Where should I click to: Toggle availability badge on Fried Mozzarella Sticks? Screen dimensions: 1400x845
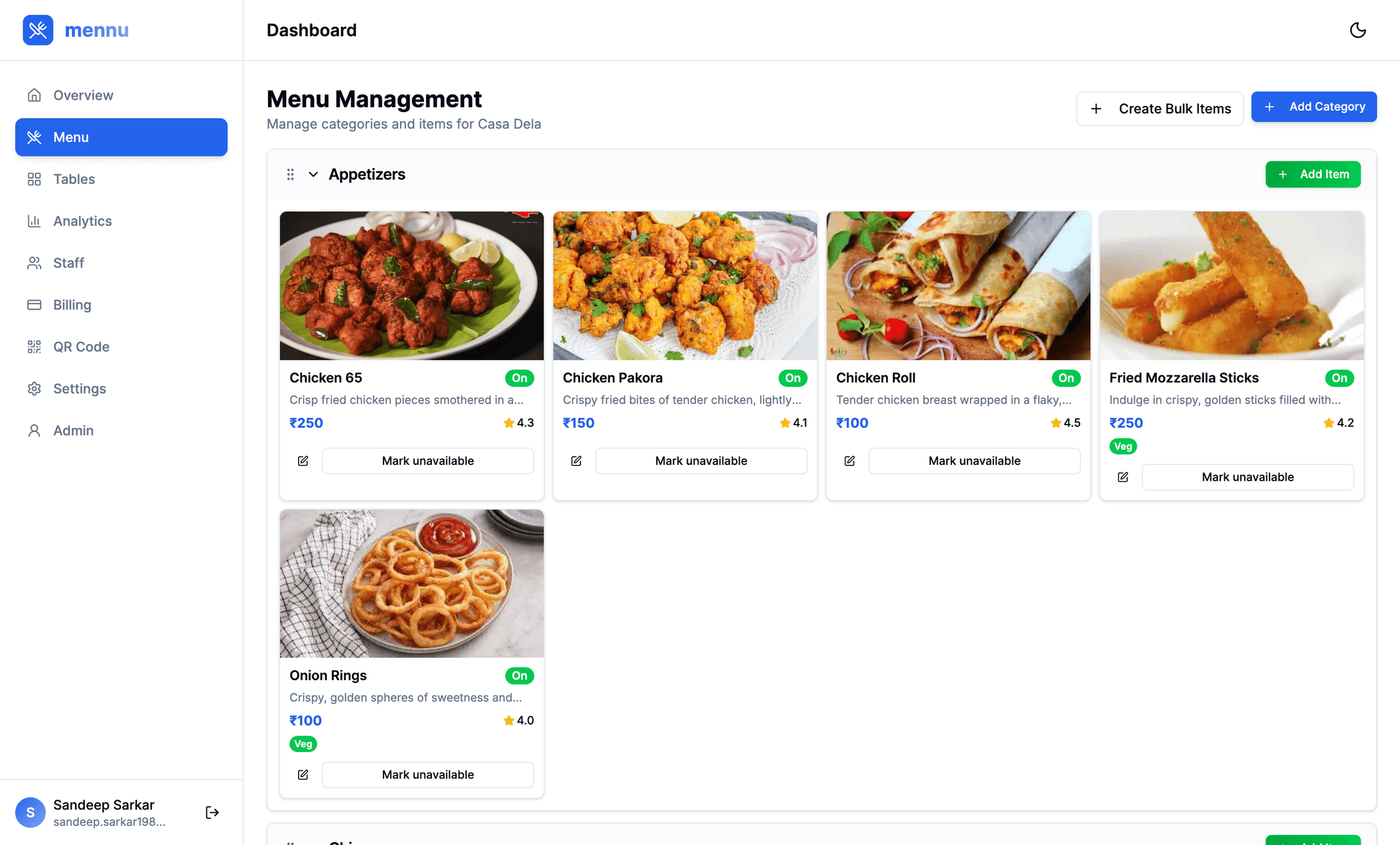click(1339, 377)
